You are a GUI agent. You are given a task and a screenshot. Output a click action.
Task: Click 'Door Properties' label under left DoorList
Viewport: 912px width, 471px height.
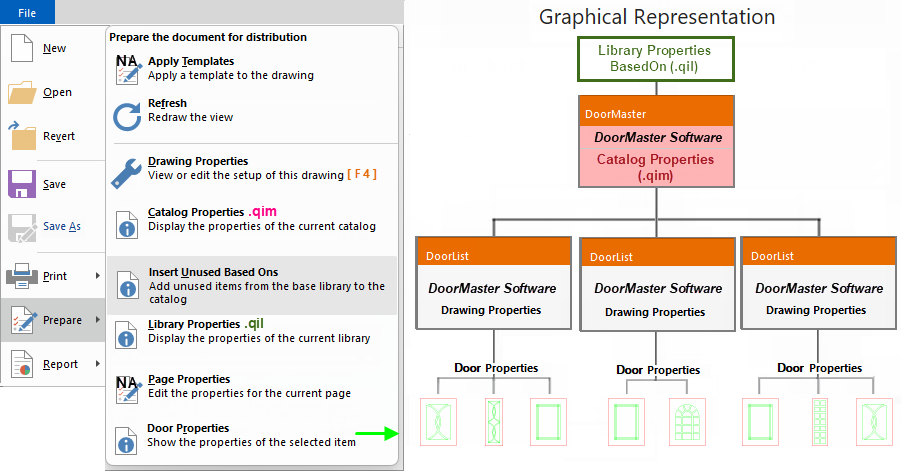(496, 368)
